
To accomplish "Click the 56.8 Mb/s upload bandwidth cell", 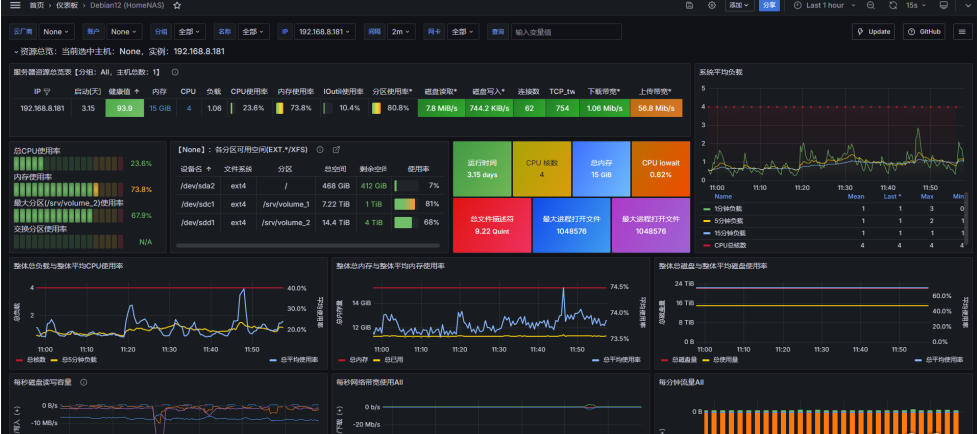I will click(x=656, y=108).
